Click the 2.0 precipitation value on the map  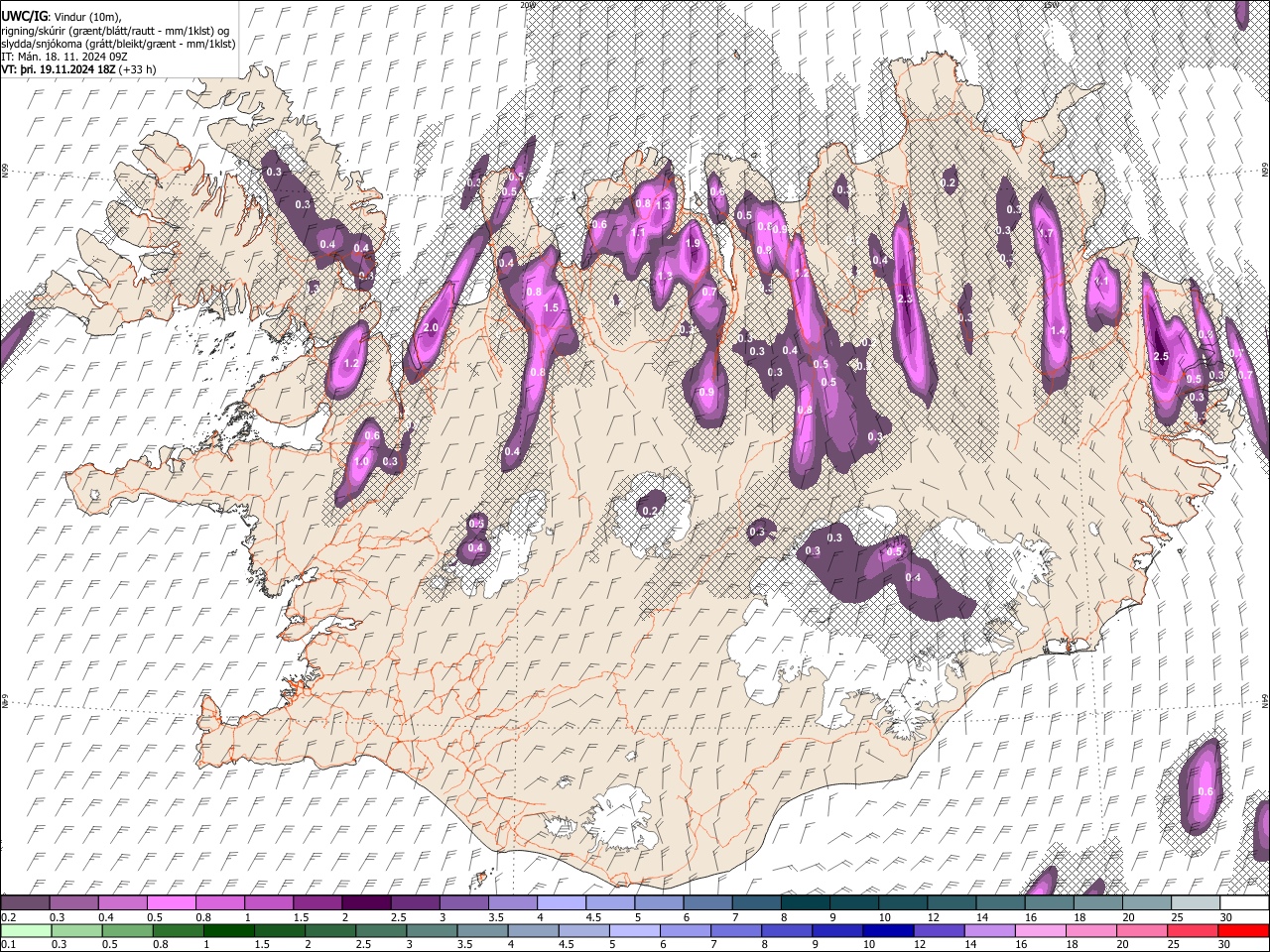pyautogui.click(x=431, y=327)
